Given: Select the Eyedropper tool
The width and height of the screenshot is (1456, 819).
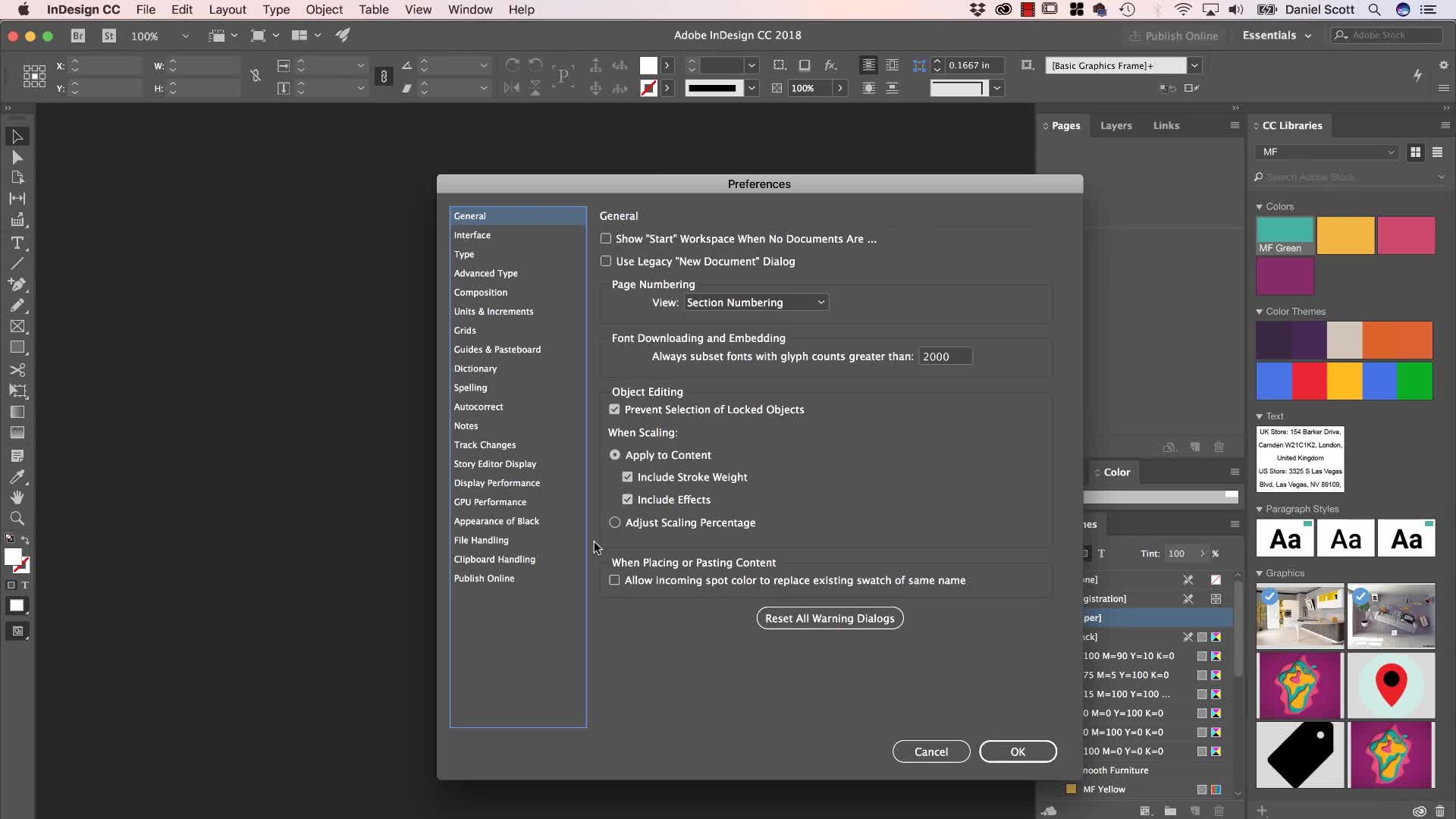Looking at the screenshot, I should tap(17, 477).
